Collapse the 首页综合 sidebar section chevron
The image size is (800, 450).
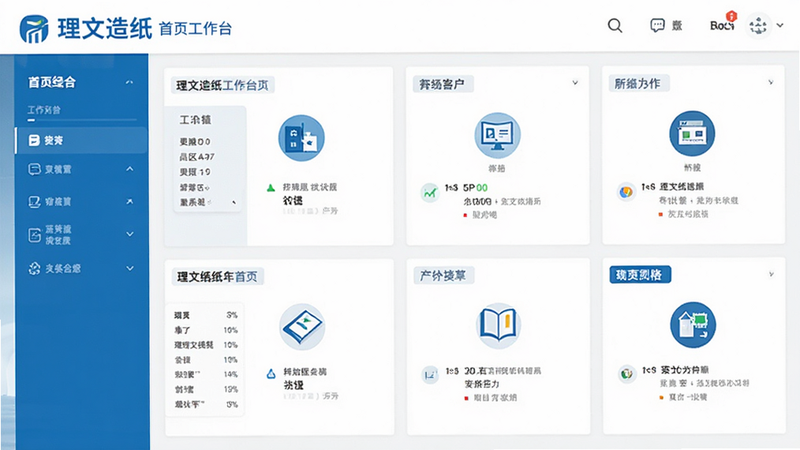coord(130,82)
